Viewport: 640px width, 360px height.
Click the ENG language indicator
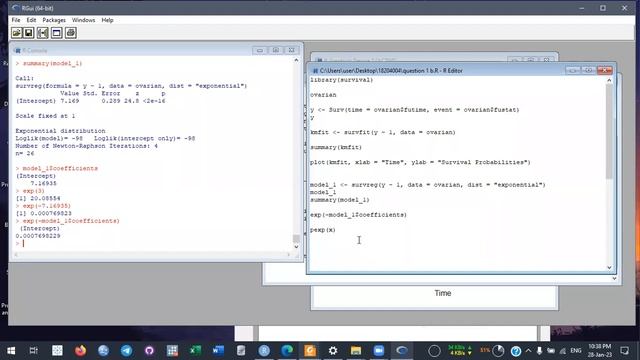[x=576, y=351]
